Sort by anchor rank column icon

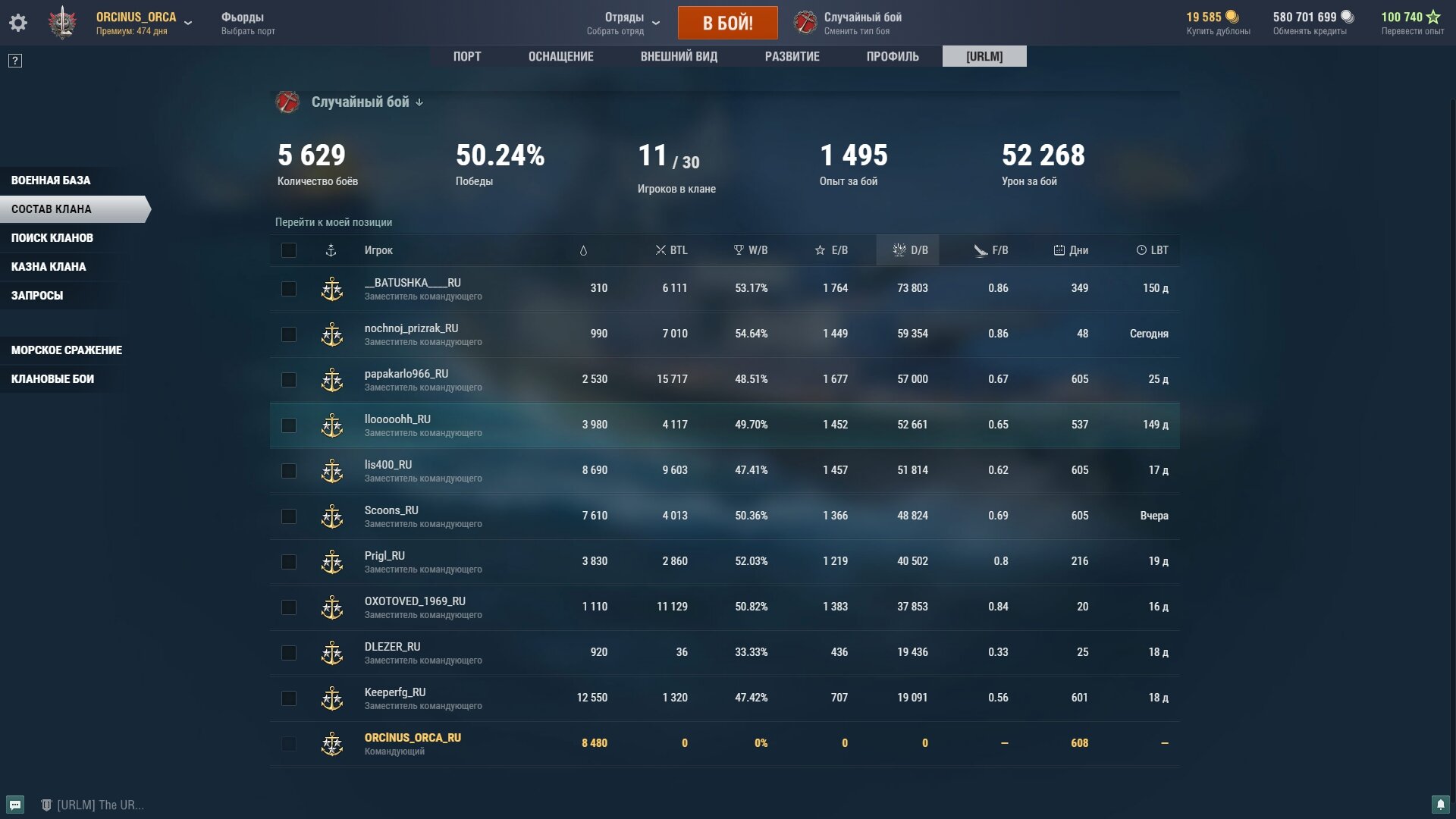tap(331, 250)
